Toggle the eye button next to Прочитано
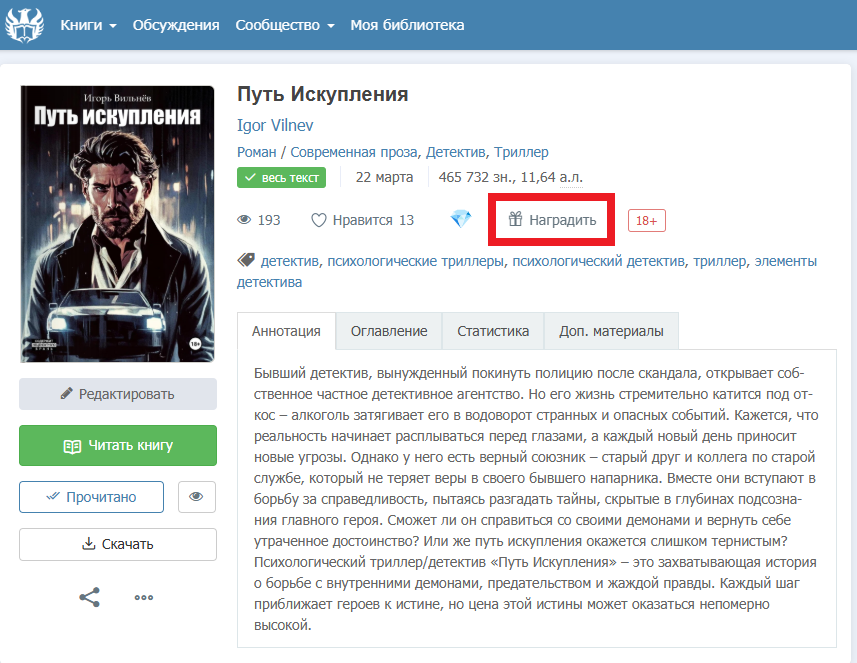Screen dimensions: 857x663 pyautogui.click(x=197, y=497)
